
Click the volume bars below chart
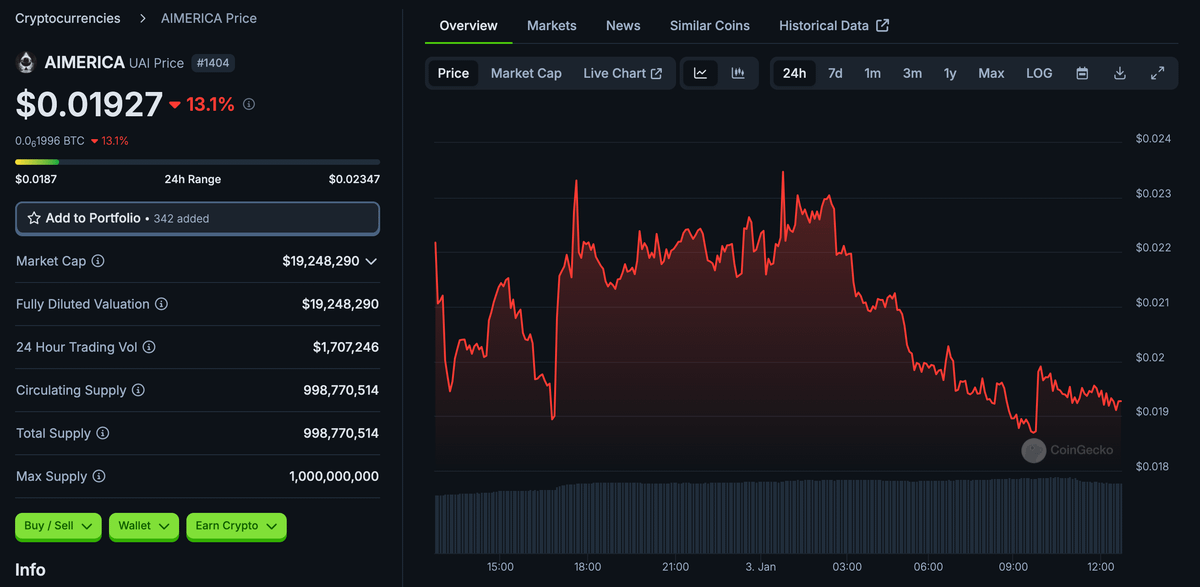click(778, 518)
